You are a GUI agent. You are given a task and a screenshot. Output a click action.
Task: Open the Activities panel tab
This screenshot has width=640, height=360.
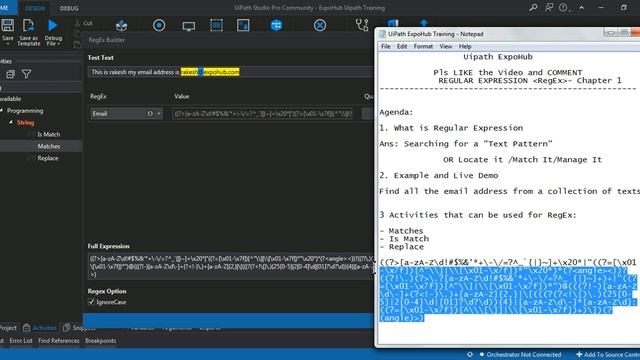point(40,328)
